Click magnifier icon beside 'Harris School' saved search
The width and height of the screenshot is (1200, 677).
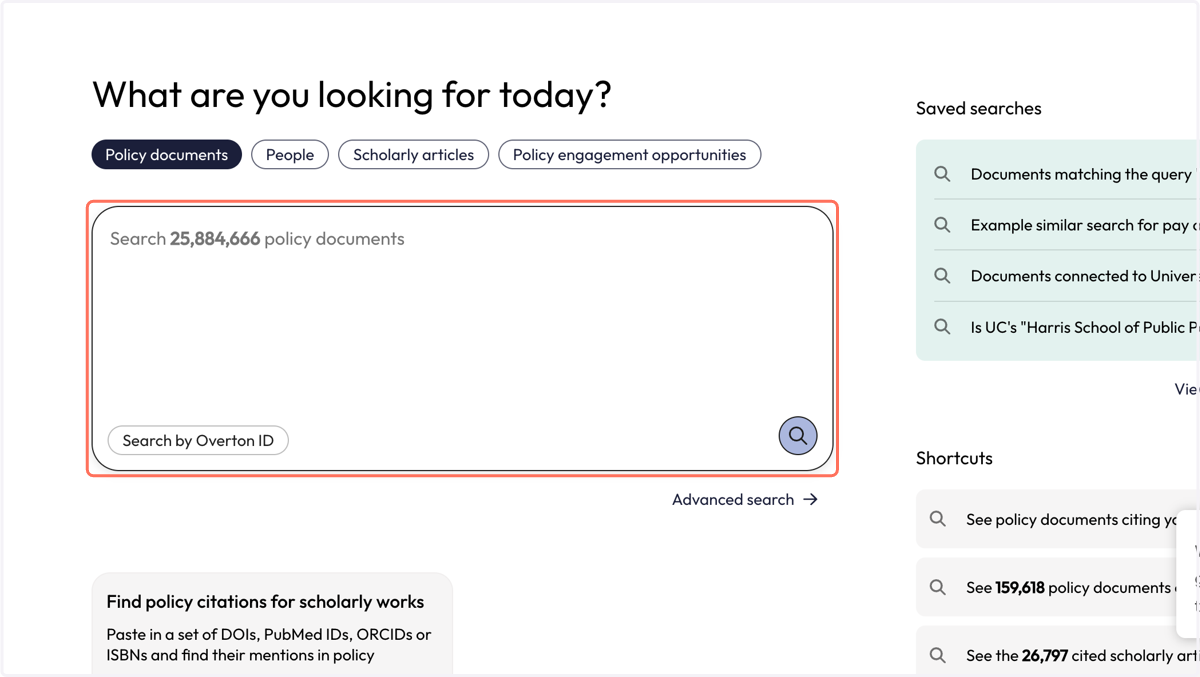(x=942, y=327)
